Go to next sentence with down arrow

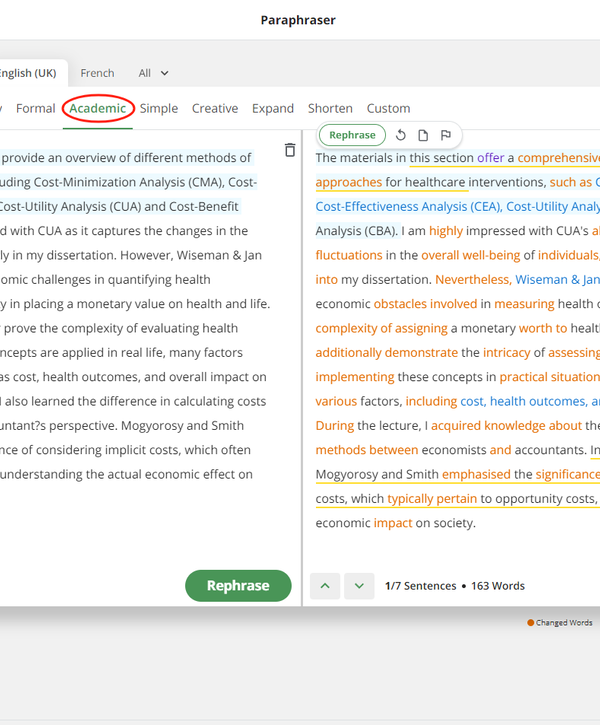click(359, 586)
